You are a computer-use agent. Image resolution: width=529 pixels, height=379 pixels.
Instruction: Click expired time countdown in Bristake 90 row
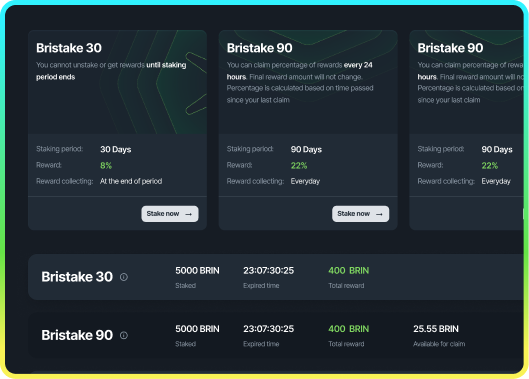pos(269,329)
